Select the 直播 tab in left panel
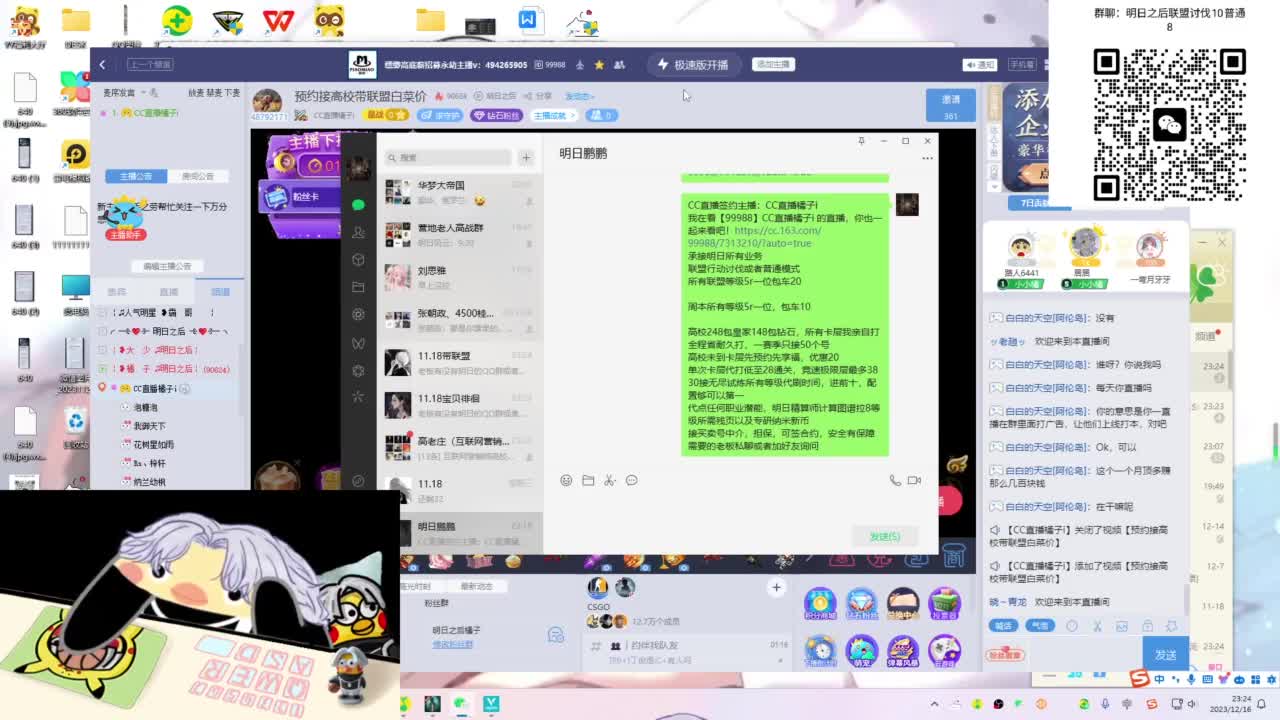This screenshot has width=1280, height=720. point(168,292)
